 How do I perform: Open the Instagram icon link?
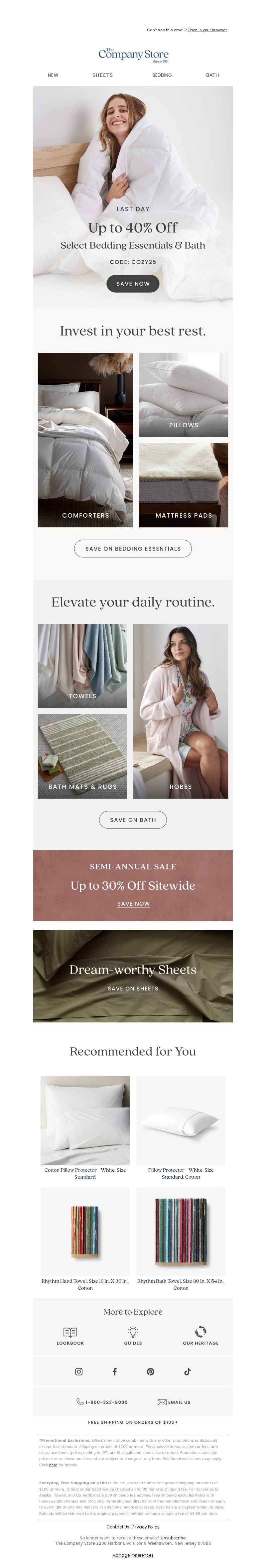pyautogui.click(x=78, y=1372)
